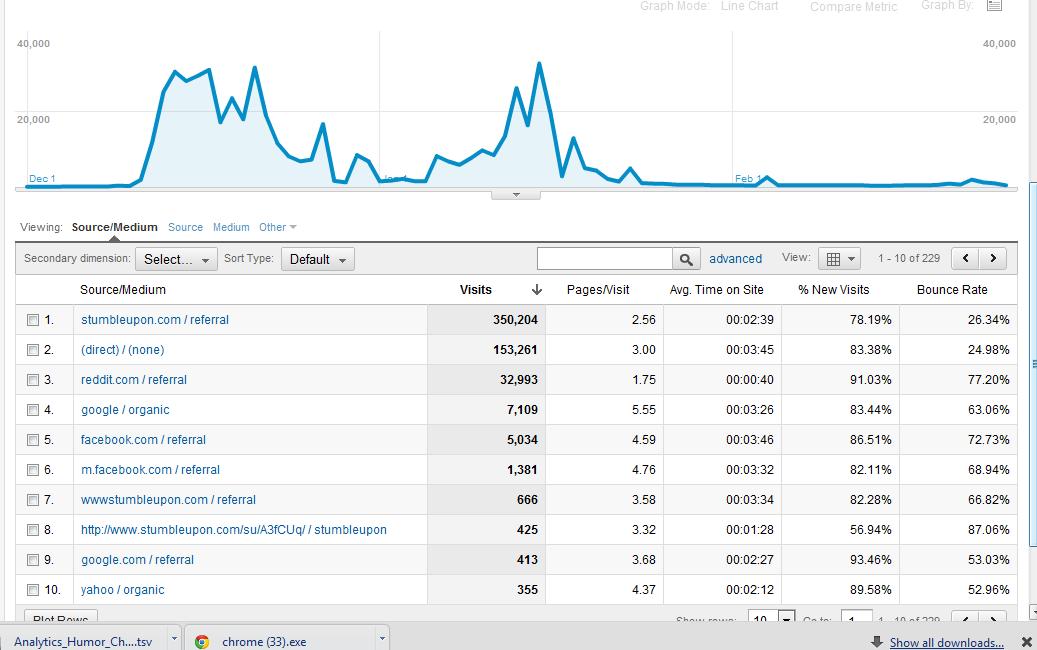Viewport: 1037px width, 650px height.
Task: Check the m.facebook.com / referral checkbox
Action: (33, 470)
